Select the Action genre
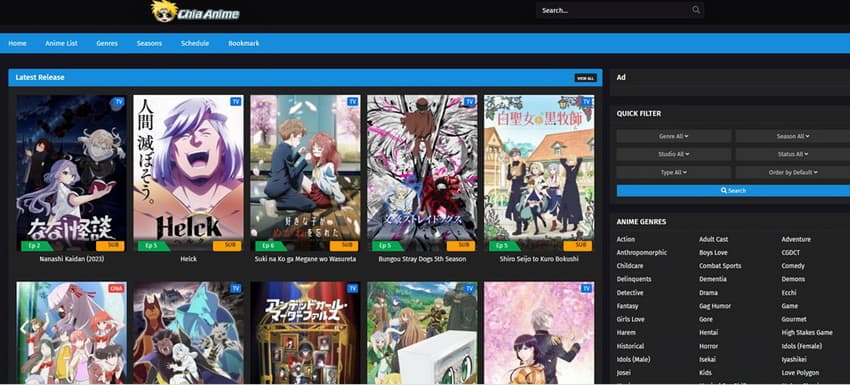Image resolution: width=850 pixels, height=385 pixels. 626,239
